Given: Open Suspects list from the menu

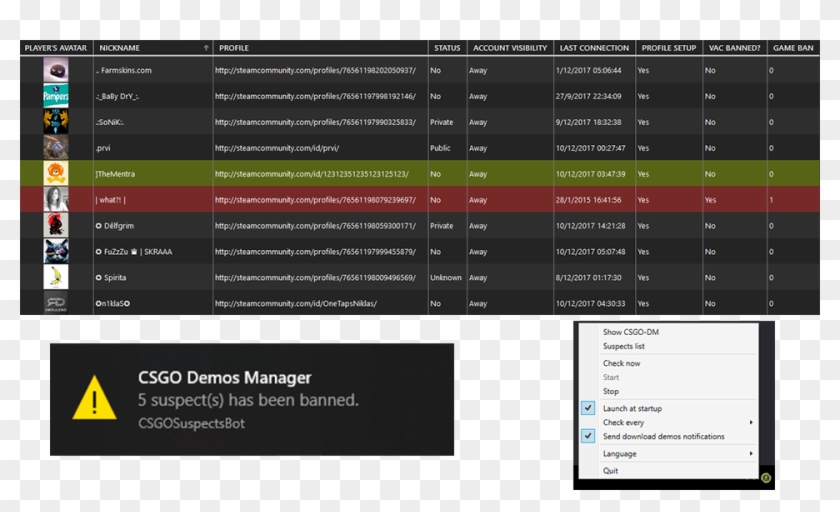Looking at the screenshot, I should [x=624, y=346].
